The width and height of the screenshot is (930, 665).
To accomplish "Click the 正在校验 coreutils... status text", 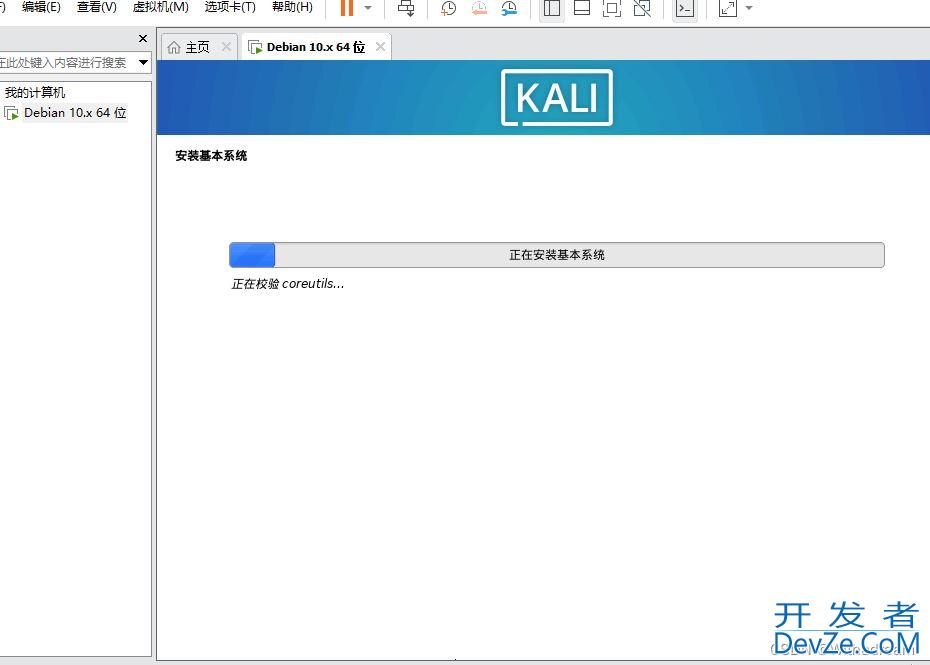I will pyautogui.click(x=288, y=284).
